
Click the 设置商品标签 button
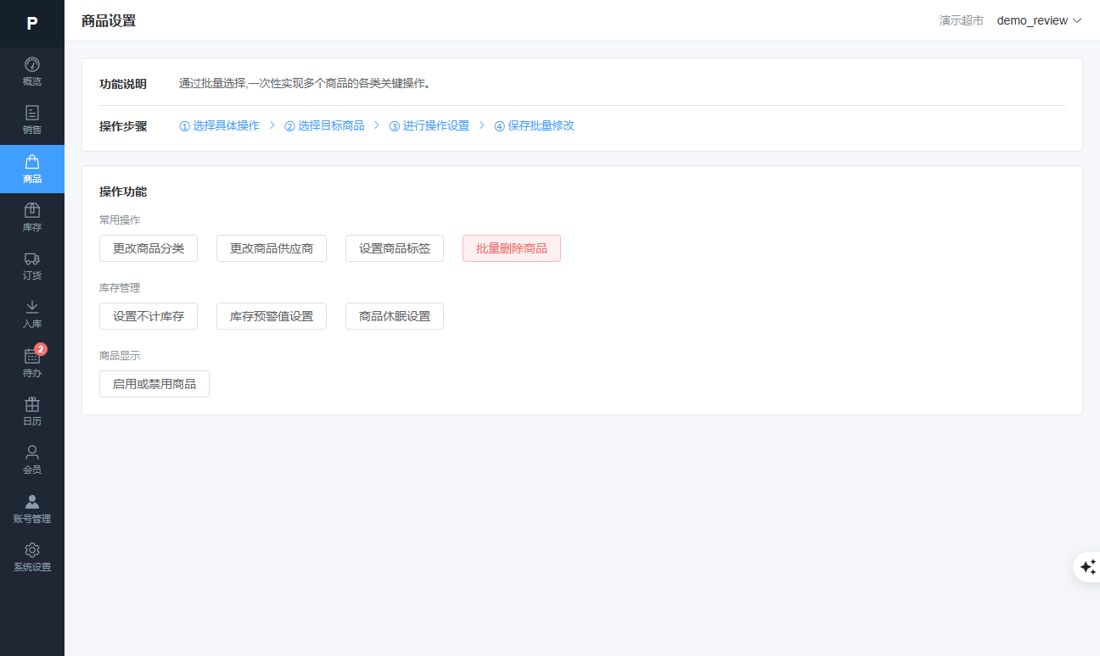coord(394,248)
